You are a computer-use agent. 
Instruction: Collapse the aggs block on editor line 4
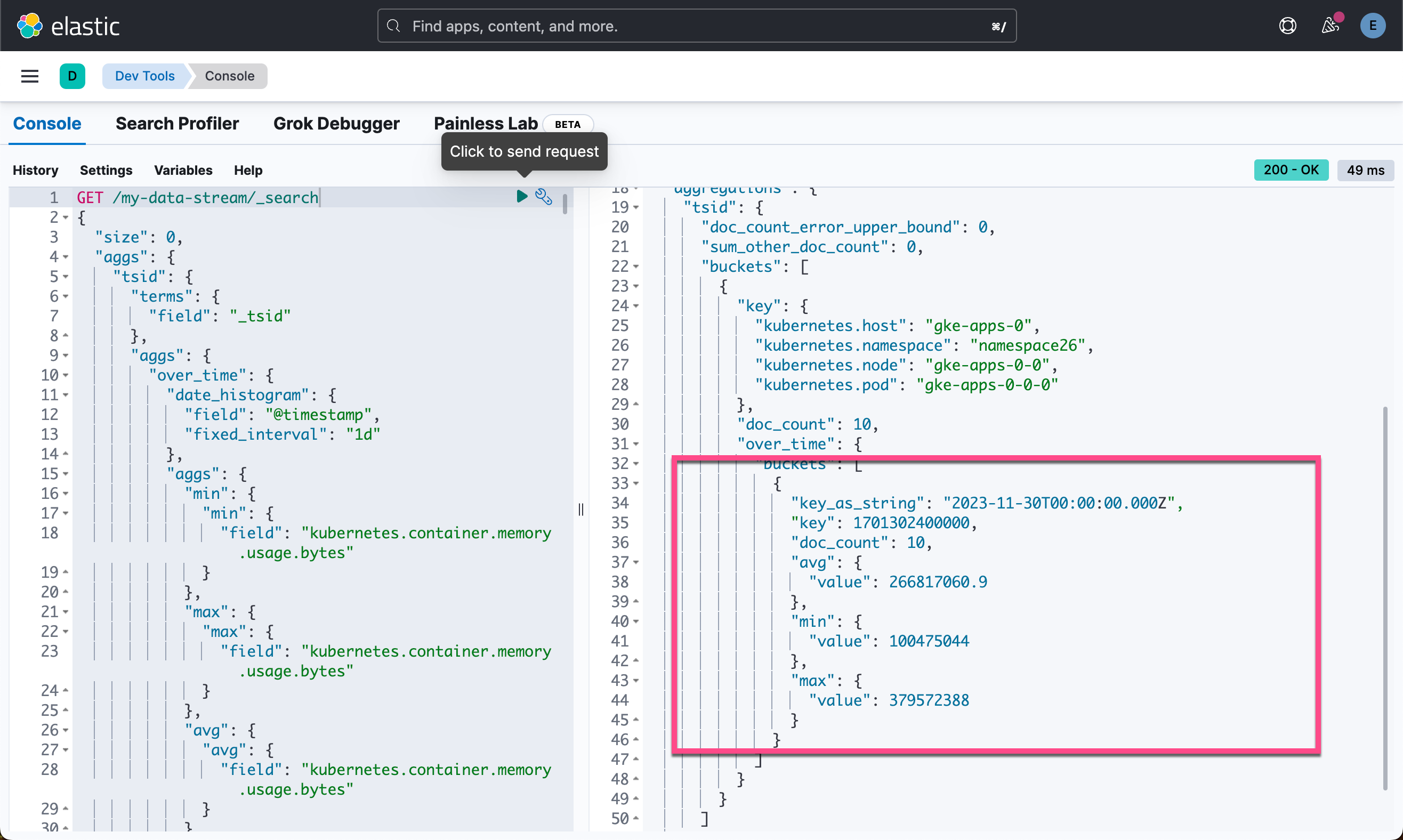[66, 257]
